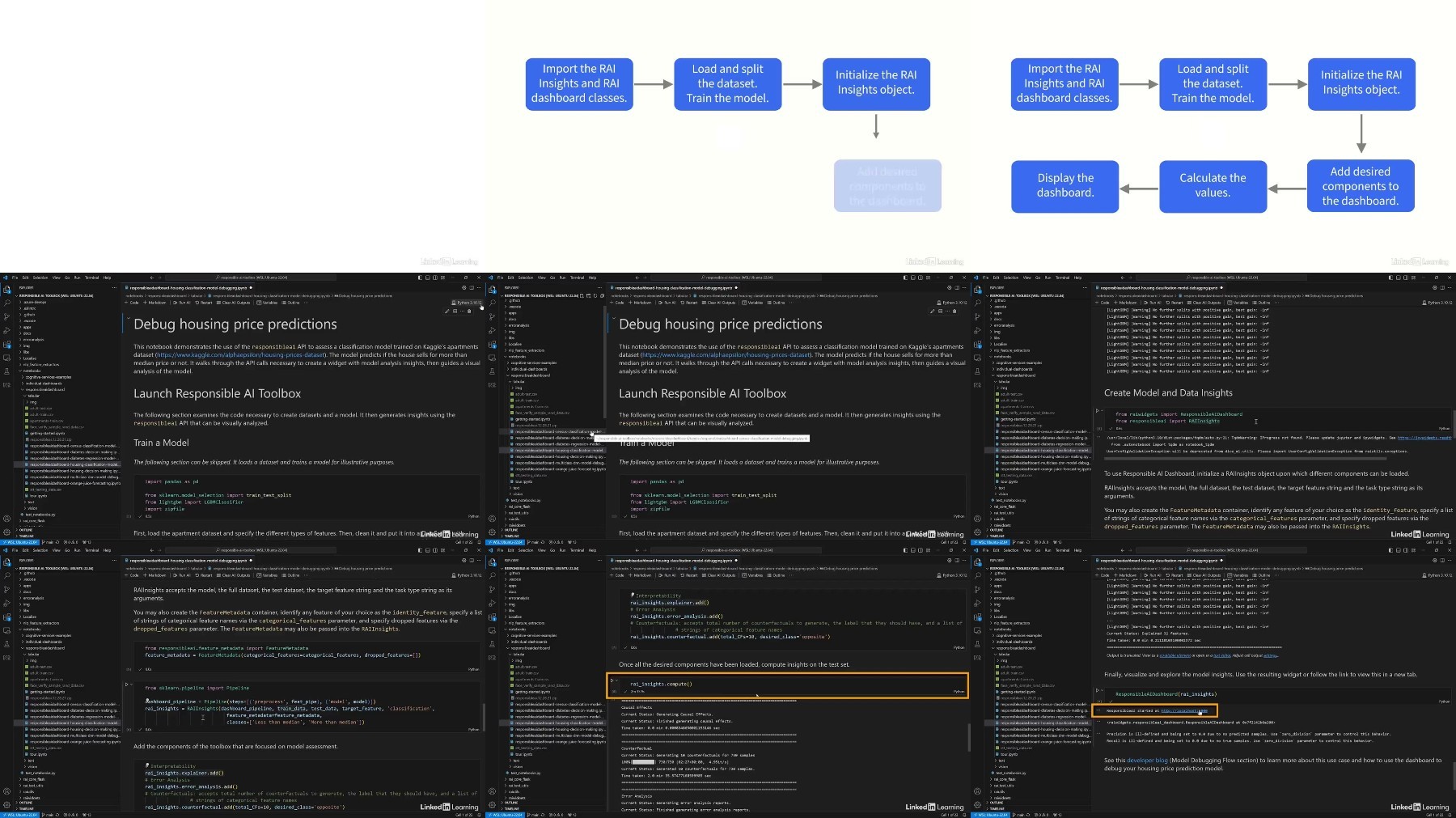
Task: Open Search view in the ResponsibleAIDashboard frame
Action: (977, 576)
